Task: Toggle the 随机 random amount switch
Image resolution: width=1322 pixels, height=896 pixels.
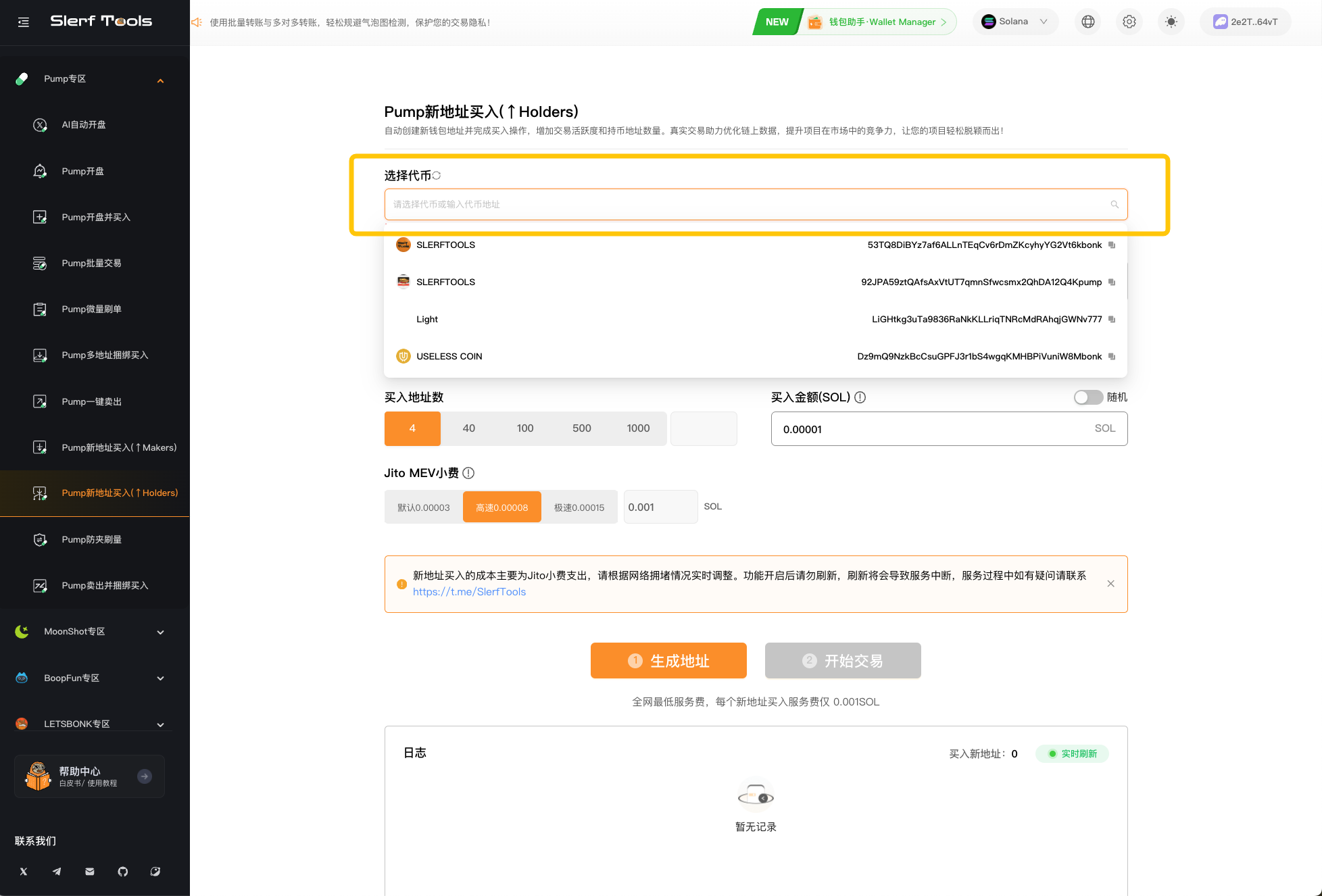Action: [x=1088, y=397]
